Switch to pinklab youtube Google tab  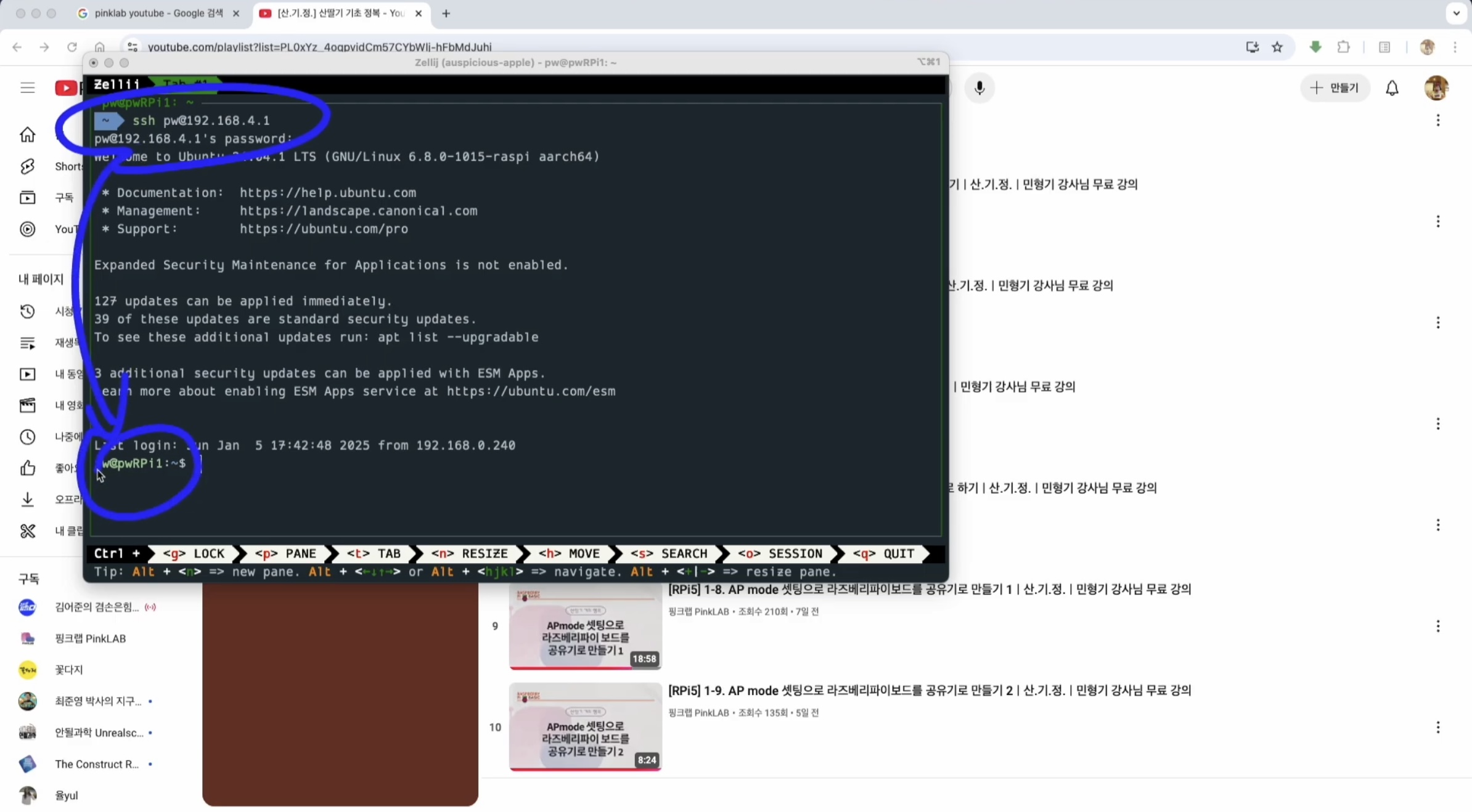(158, 13)
